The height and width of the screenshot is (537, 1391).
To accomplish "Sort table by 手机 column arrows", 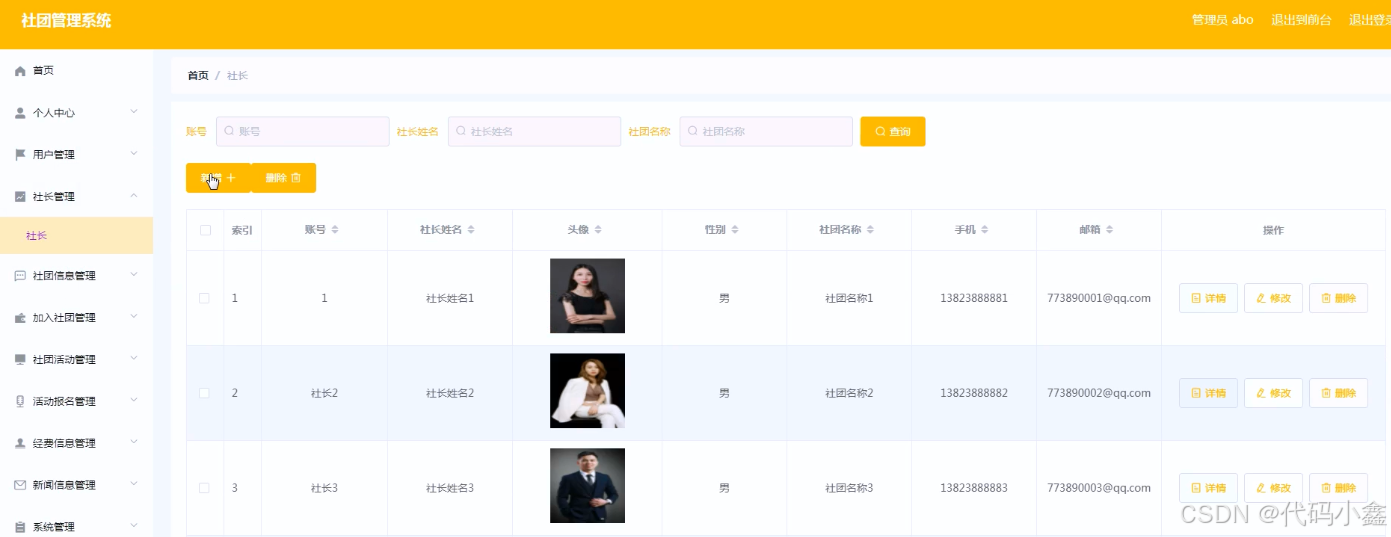I will pos(984,230).
